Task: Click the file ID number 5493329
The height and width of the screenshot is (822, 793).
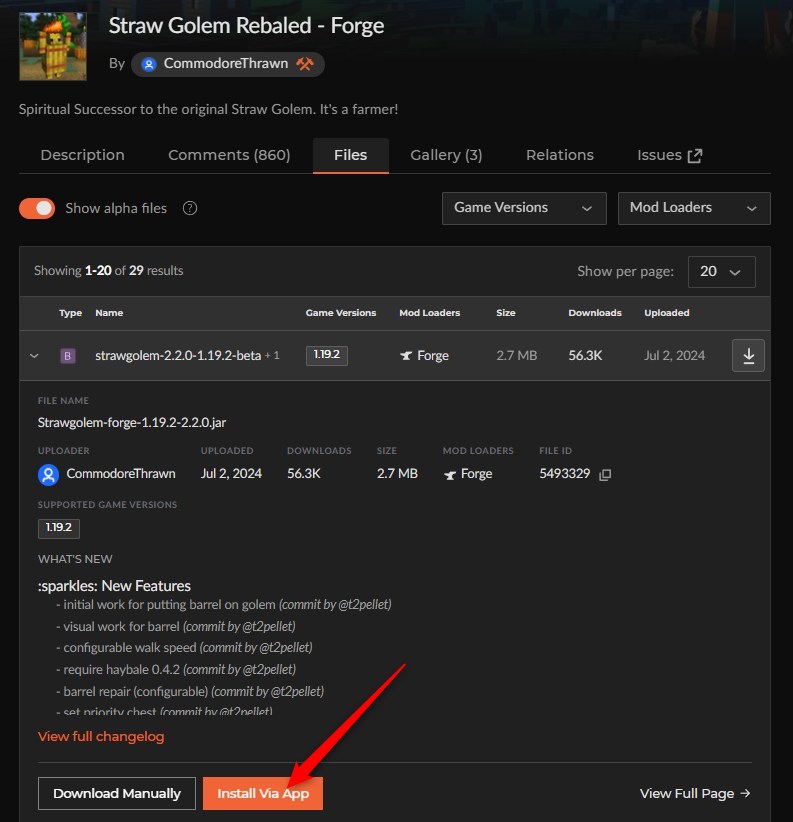Action: (564, 474)
